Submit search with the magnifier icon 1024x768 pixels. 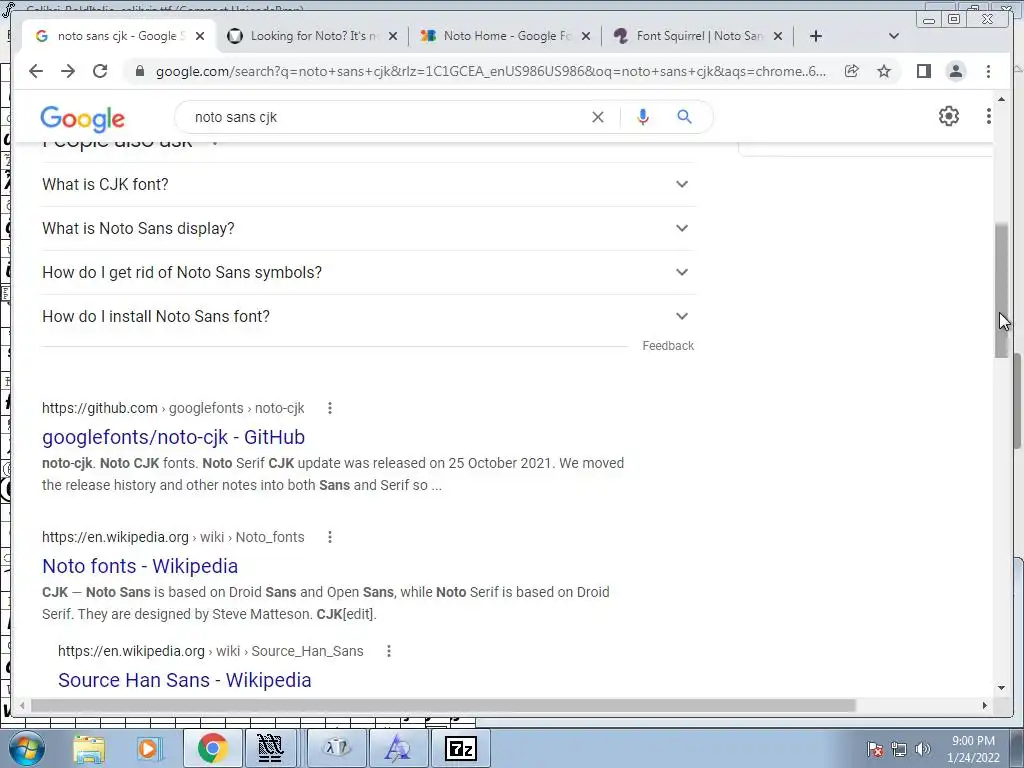pos(684,117)
